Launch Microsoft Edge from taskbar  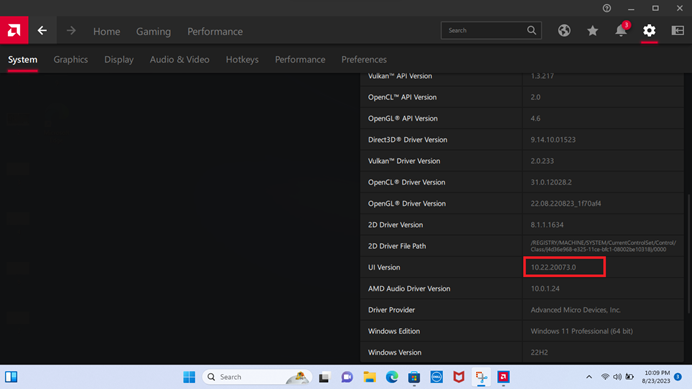(x=392, y=377)
